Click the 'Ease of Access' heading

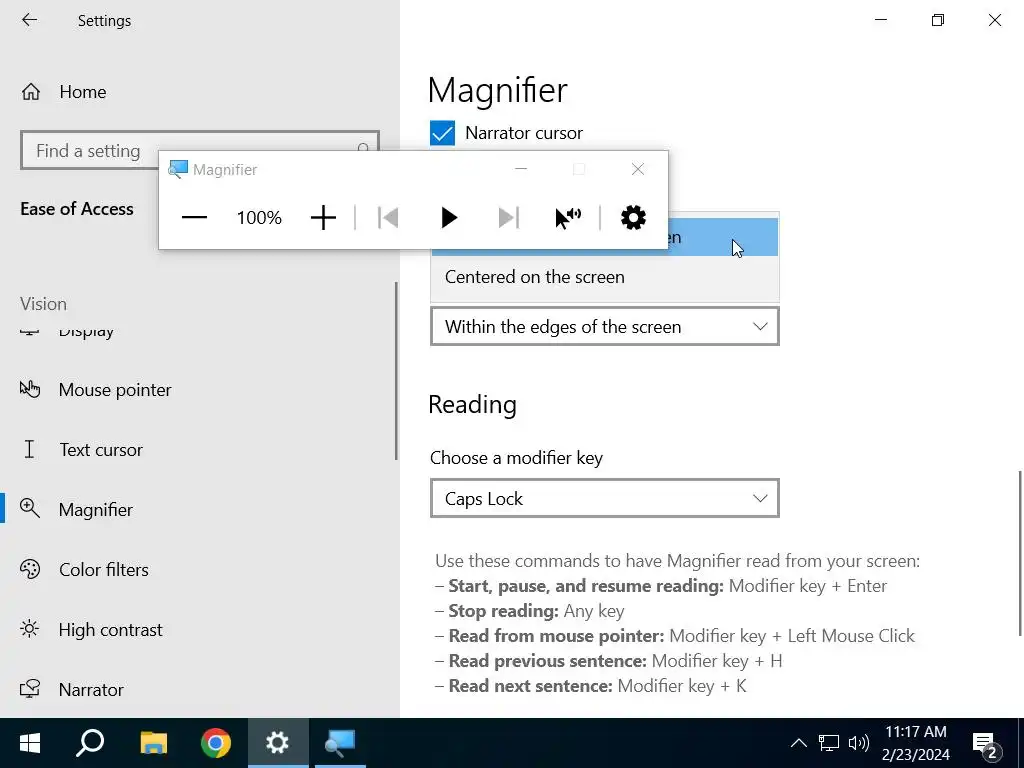click(76, 209)
